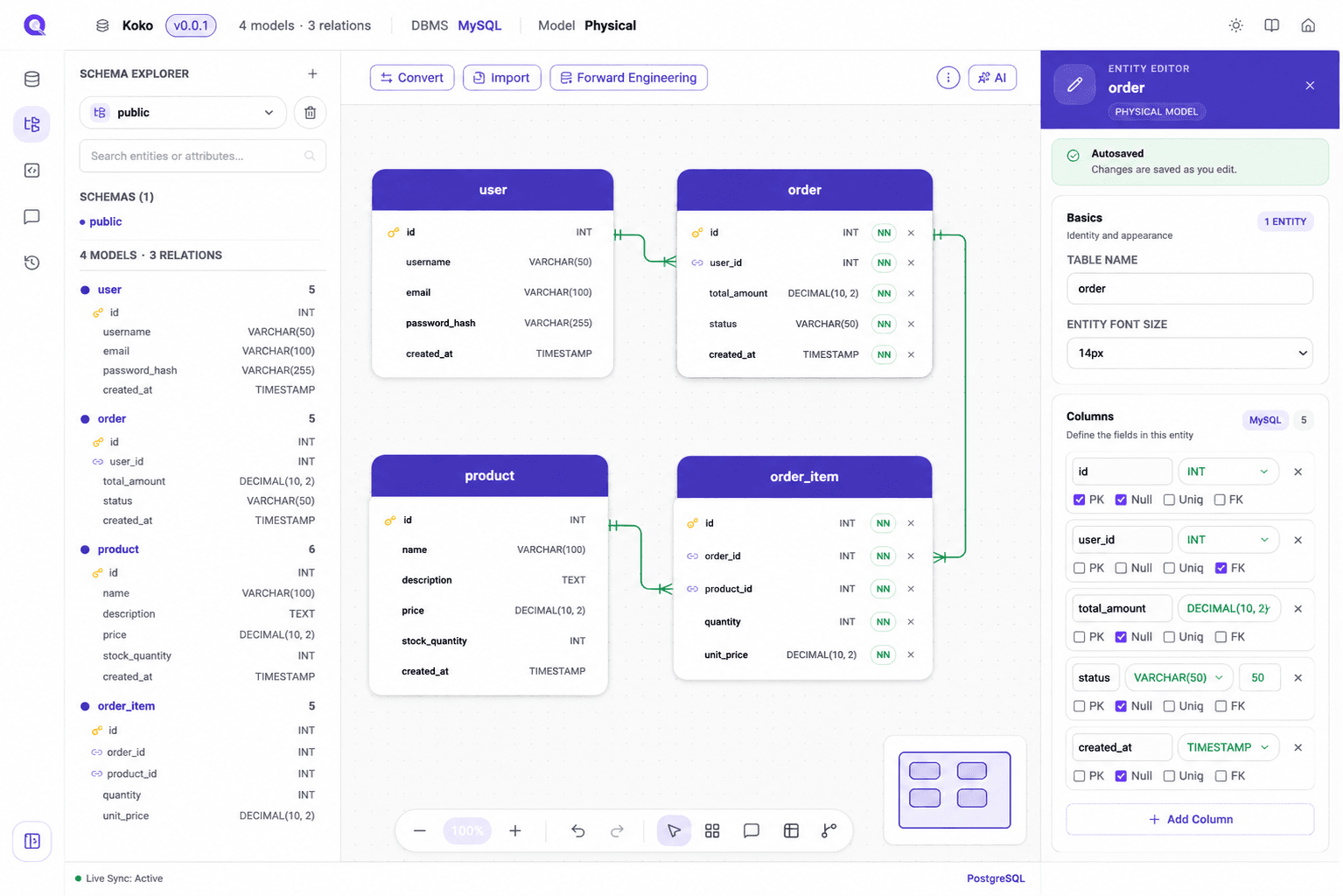Switch theme with the sun icon
The height and width of the screenshot is (896, 1343).
pyautogui.click(x=1236, y=25)
